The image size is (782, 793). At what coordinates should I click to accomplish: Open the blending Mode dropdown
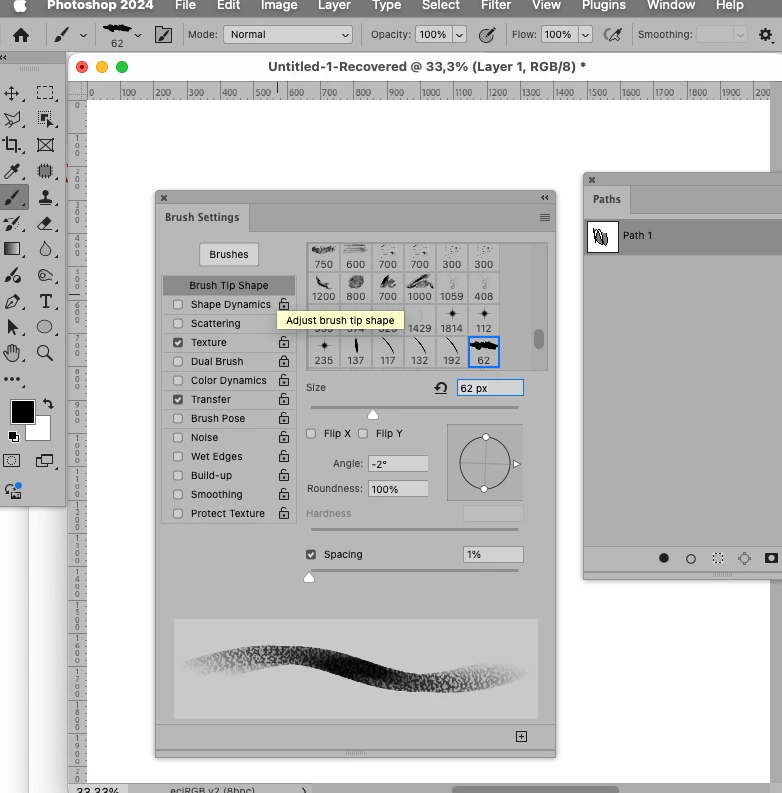288,34
